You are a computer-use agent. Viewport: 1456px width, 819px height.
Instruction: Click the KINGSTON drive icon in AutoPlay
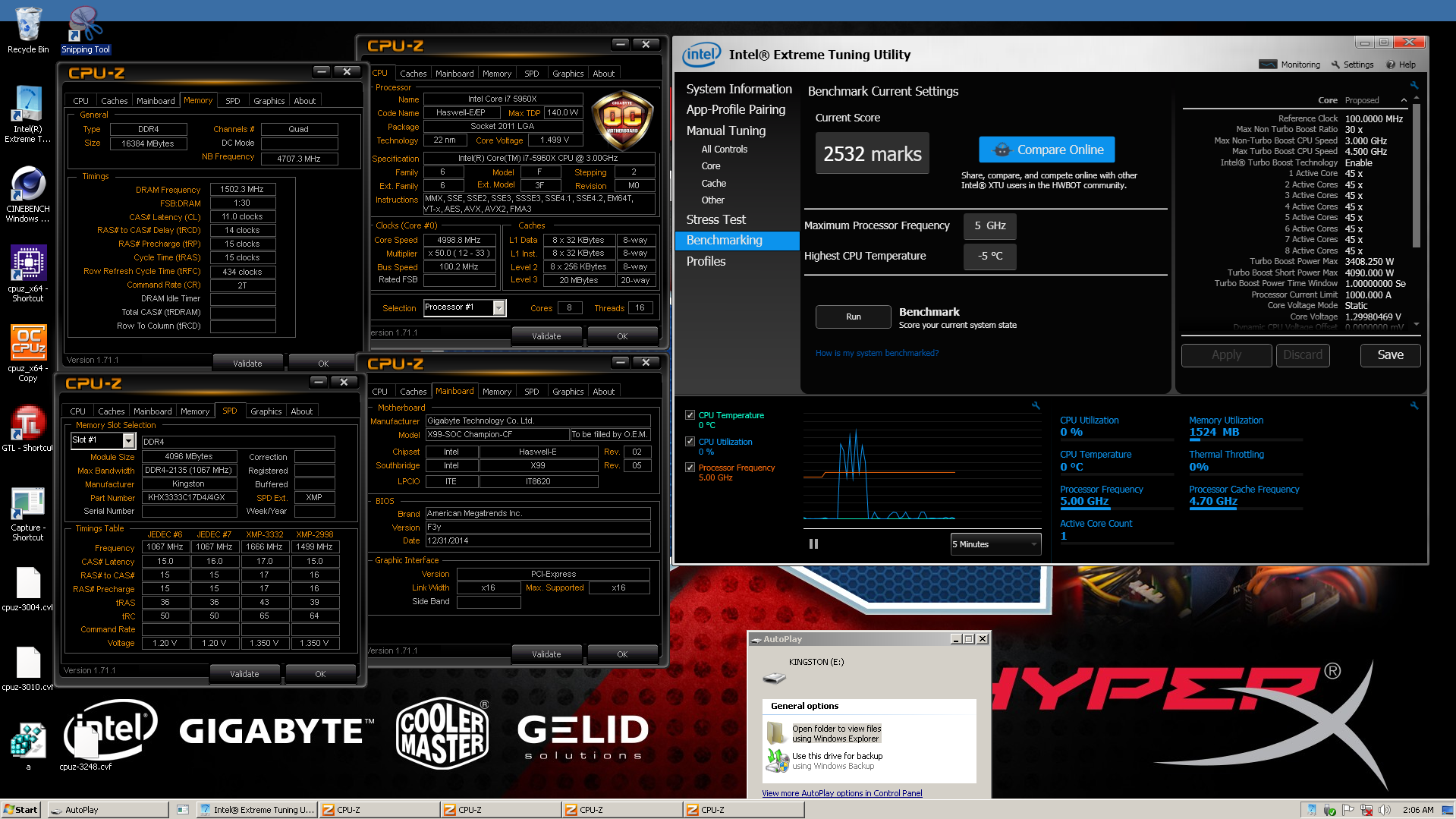point(774,678)
